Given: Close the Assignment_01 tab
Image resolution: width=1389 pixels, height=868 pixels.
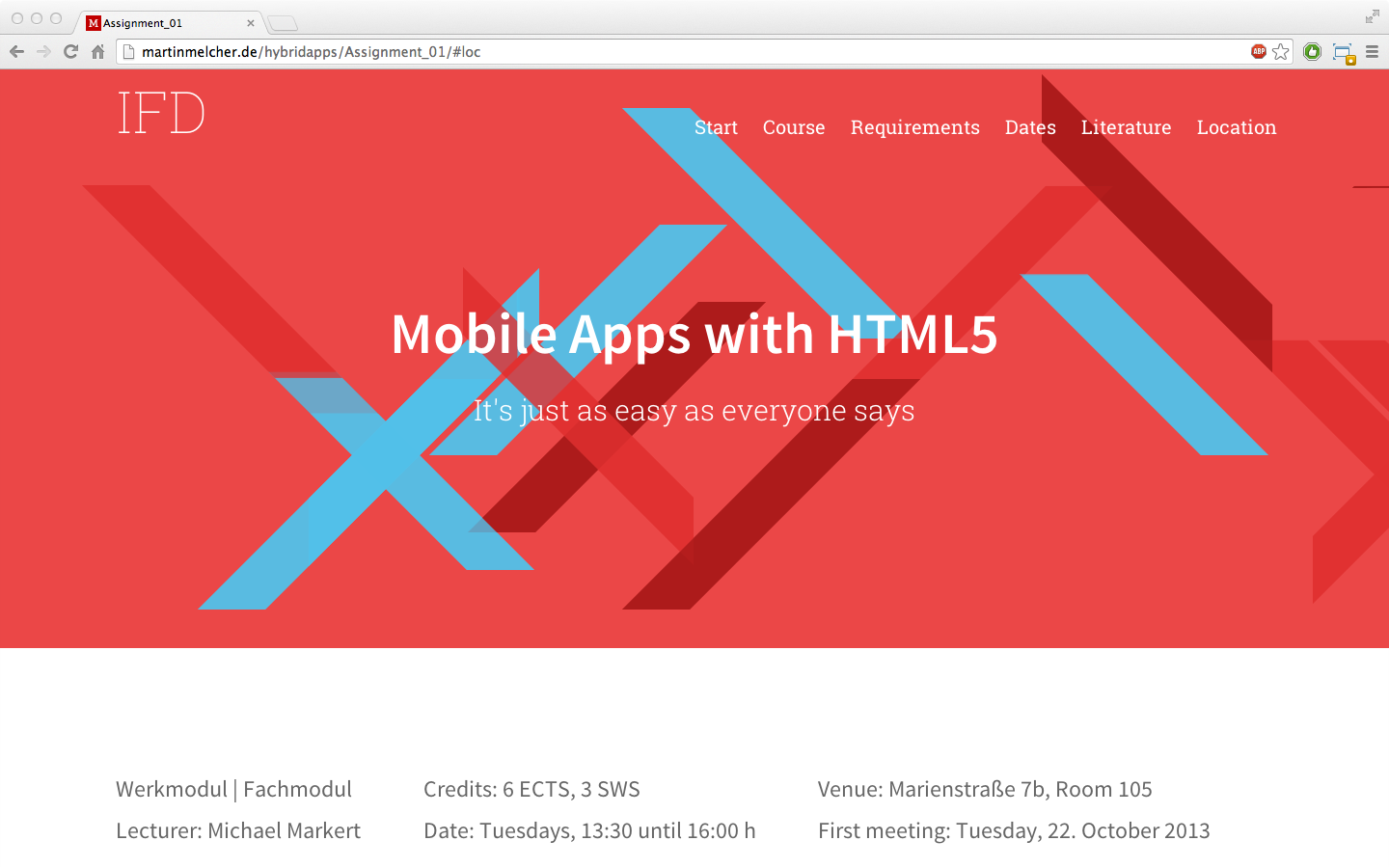Looking at the screenshot, I should [x=251, y=23].
